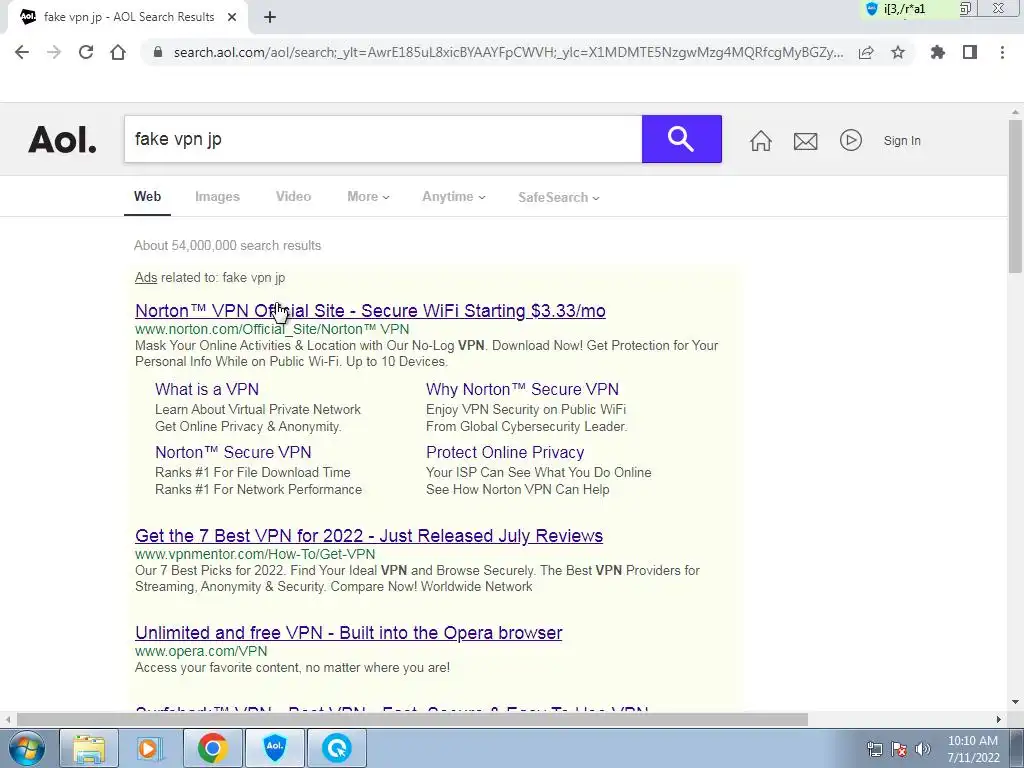The height and width of the screenshot is (768, 1024).
Task: Open the taskbar clock showing 10:10 AM
Action: (x=973, y=749)
